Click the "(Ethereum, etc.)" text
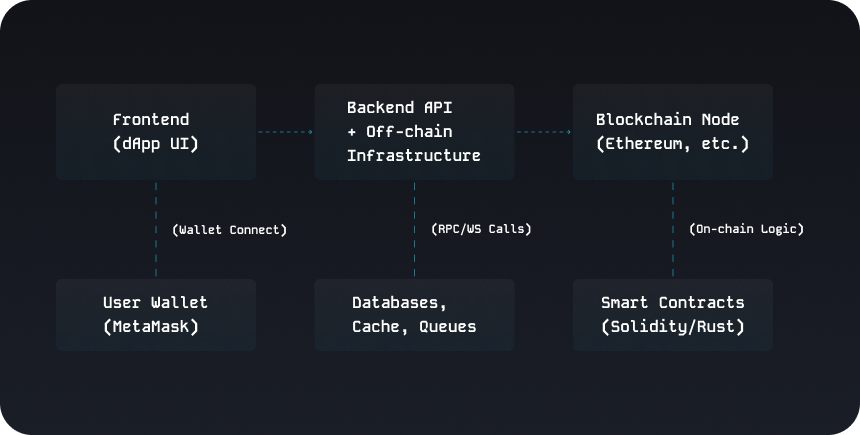860x435 pixels. (672, 144)
